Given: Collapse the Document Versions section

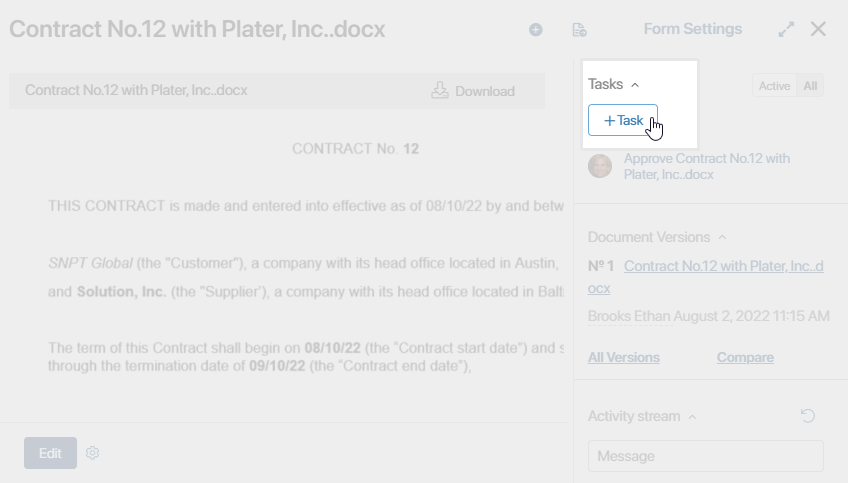Looking at the screenshot, I should click(x=722, y=237).
